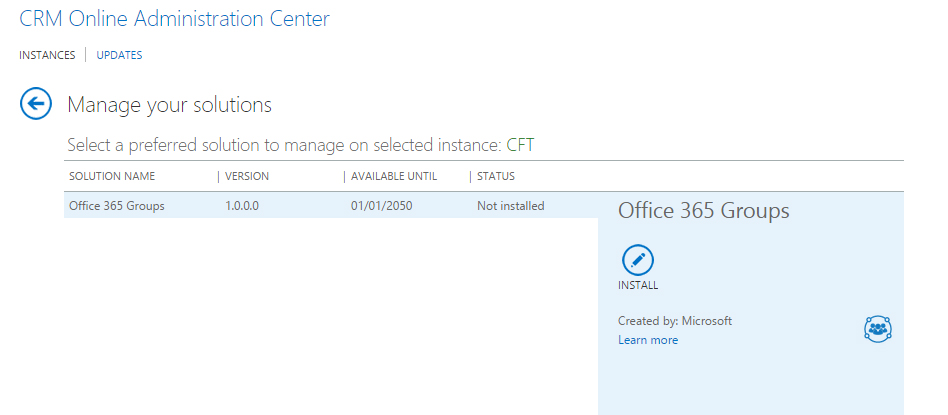Sort by SOLUTION NAME column header

(112, 177)
